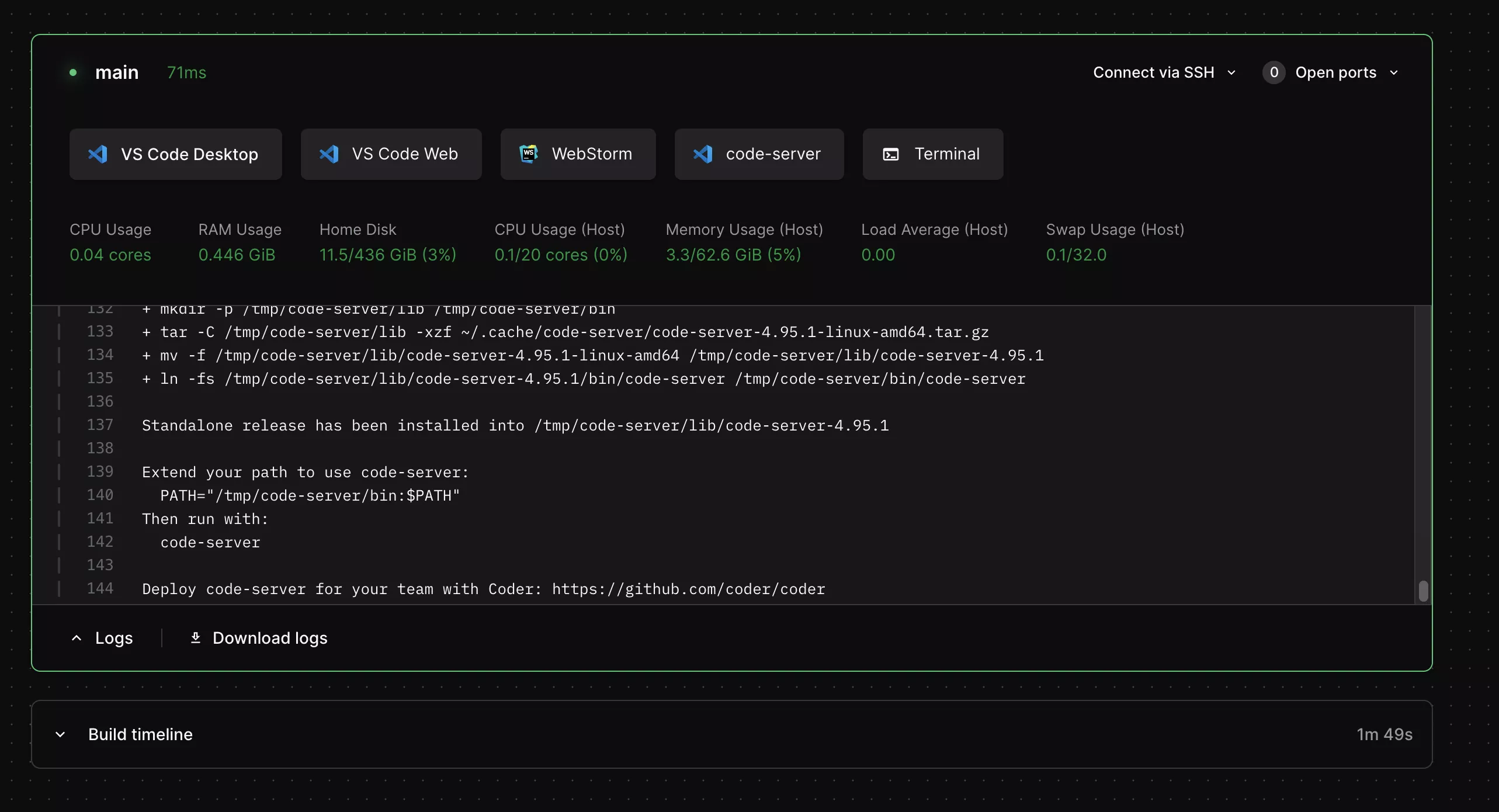Viewport: 1499px width, 812px height.
Task: Click the 0 ports count badge
Action: click(1274, 72)
